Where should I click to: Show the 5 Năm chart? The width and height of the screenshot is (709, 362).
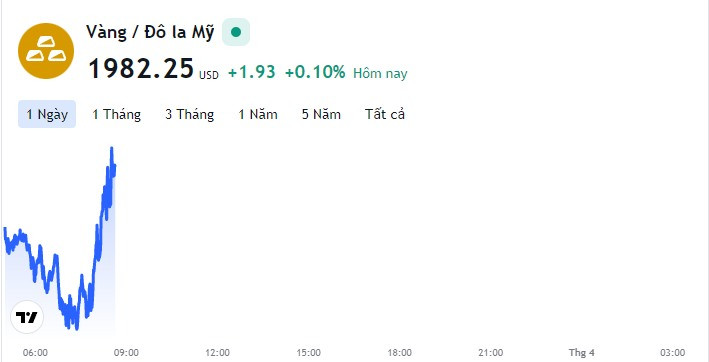[x=321, y=114]
